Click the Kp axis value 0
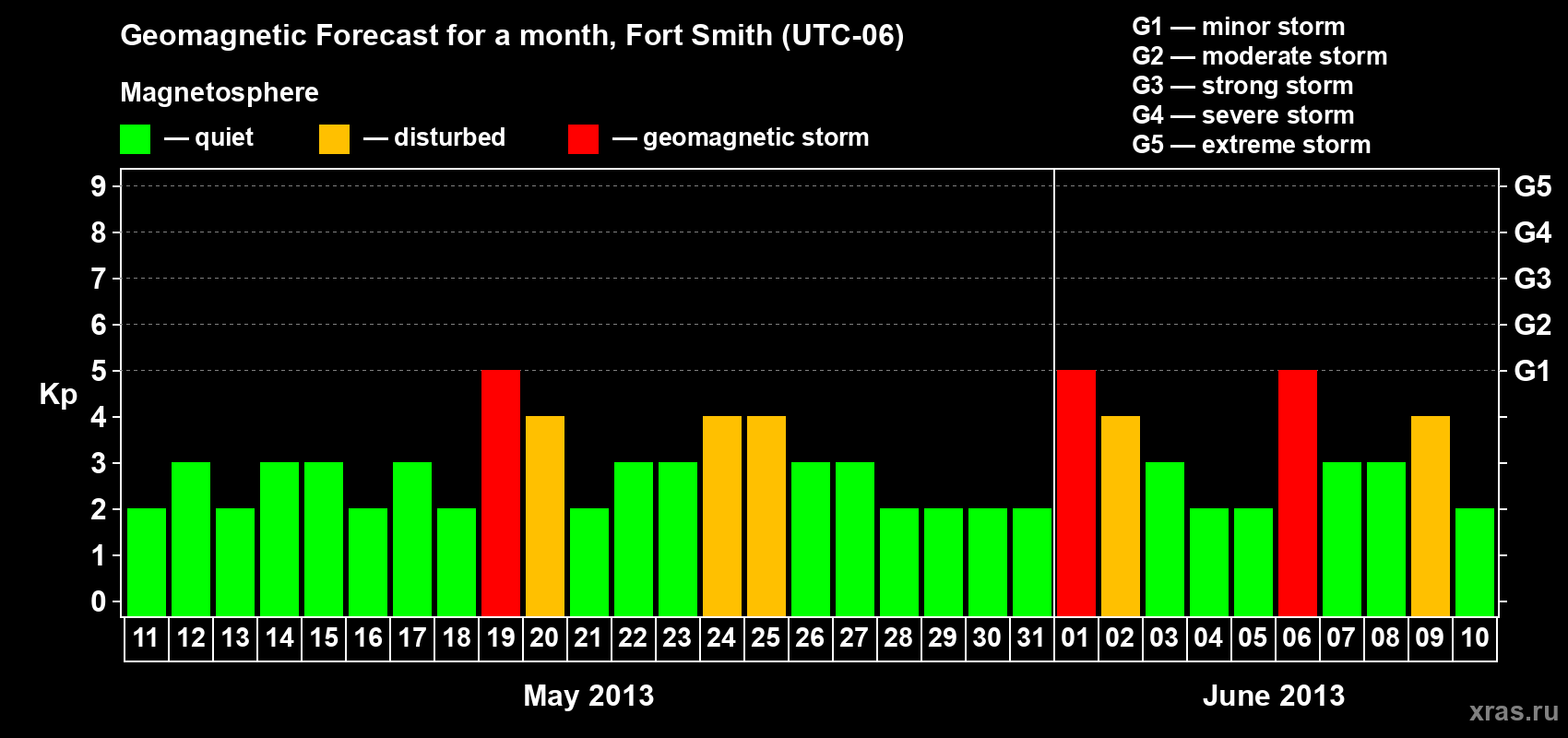The width and height of the screenshot is (1568, 738). pos(99,601)
